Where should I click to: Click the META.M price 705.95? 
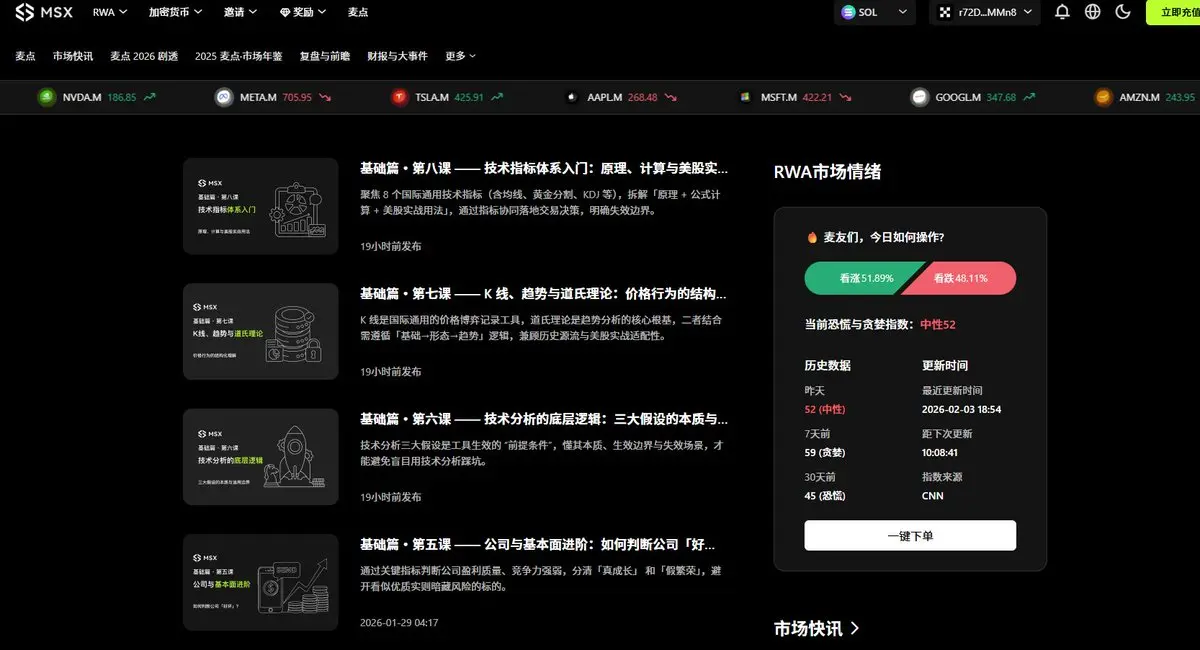coord(297,97)
